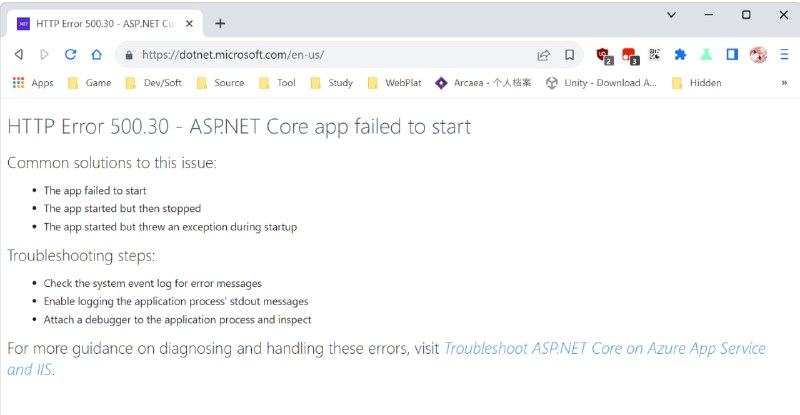800x415 pixels.
Task: Show more bookmarks with the double chevron
Action: (x=784, y=83)
